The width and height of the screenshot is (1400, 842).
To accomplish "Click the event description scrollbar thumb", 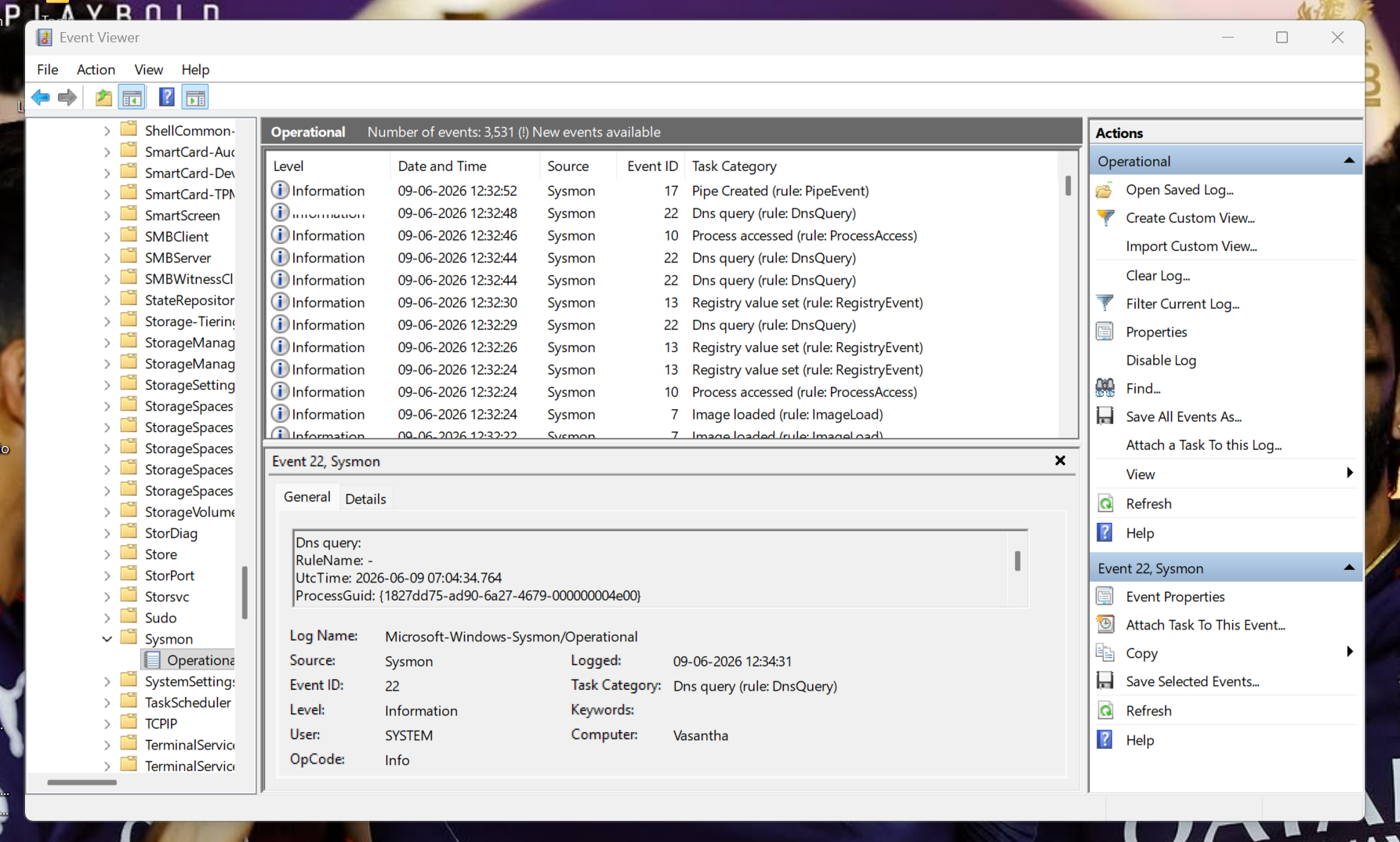I will coord(1017,561).
